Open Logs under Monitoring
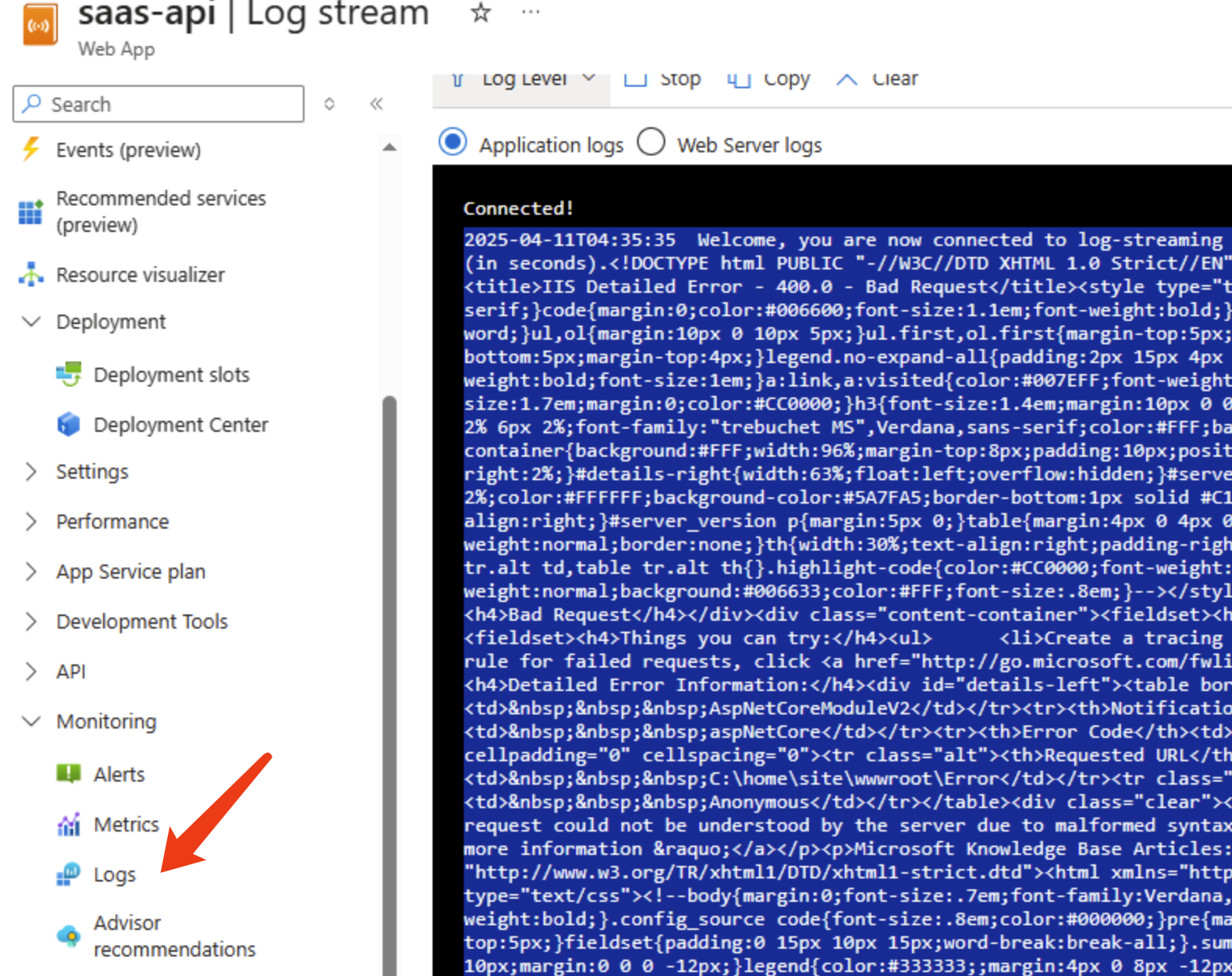This screenshot has width=1232, height=976. (114, 874)
